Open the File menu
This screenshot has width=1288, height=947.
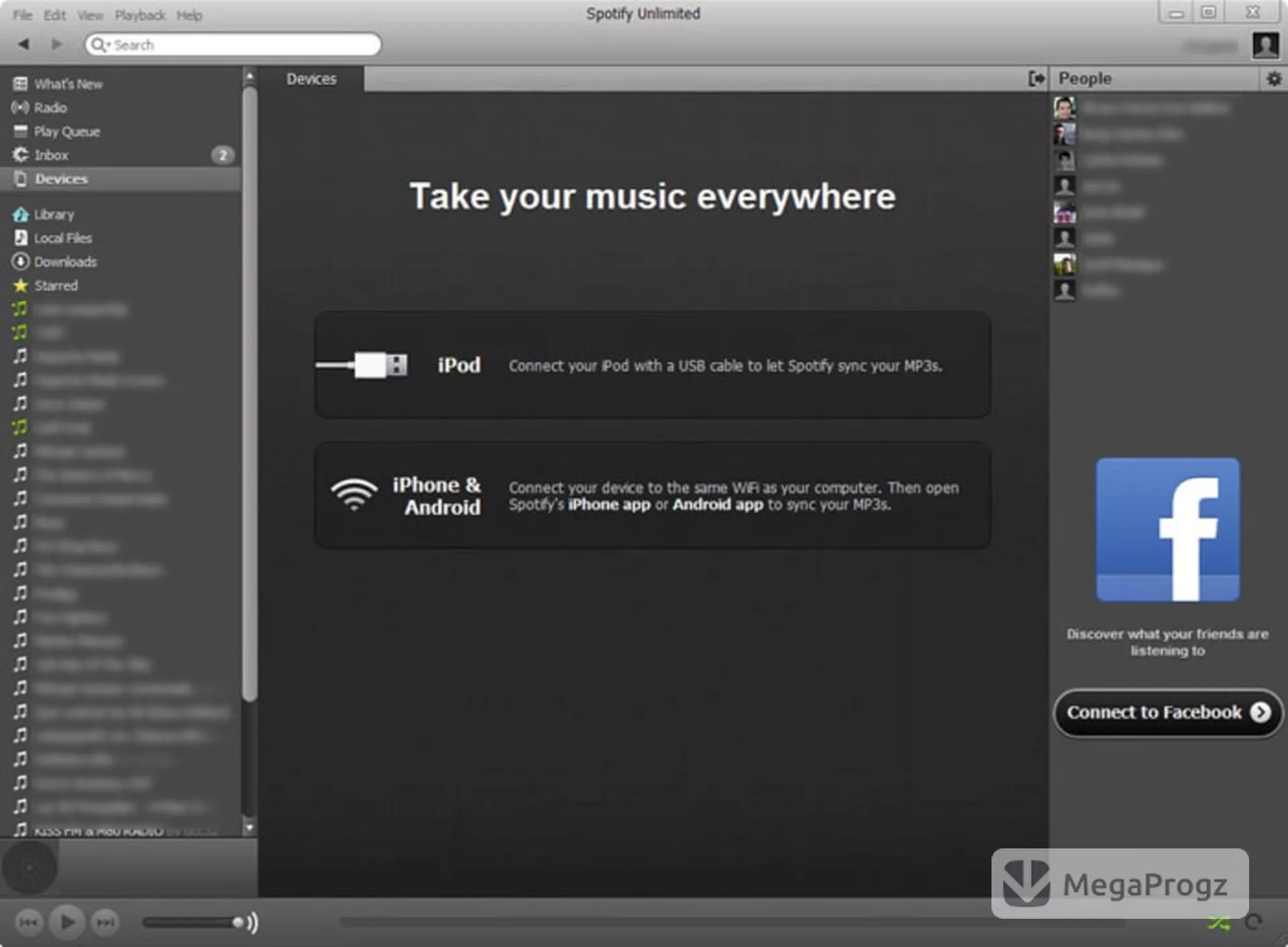[x=22, y=15]
